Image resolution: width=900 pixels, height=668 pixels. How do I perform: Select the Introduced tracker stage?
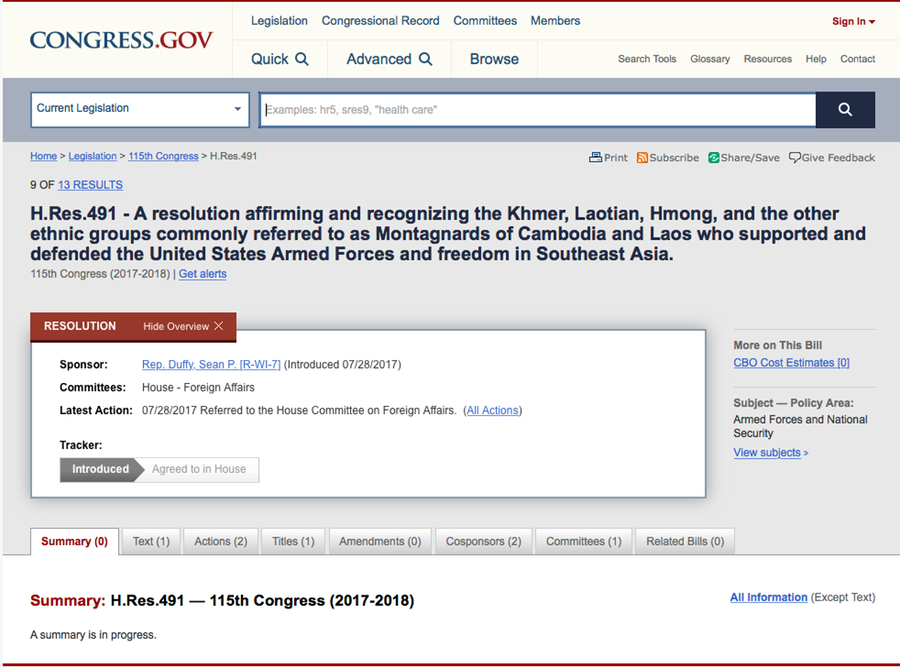point(99,469)
